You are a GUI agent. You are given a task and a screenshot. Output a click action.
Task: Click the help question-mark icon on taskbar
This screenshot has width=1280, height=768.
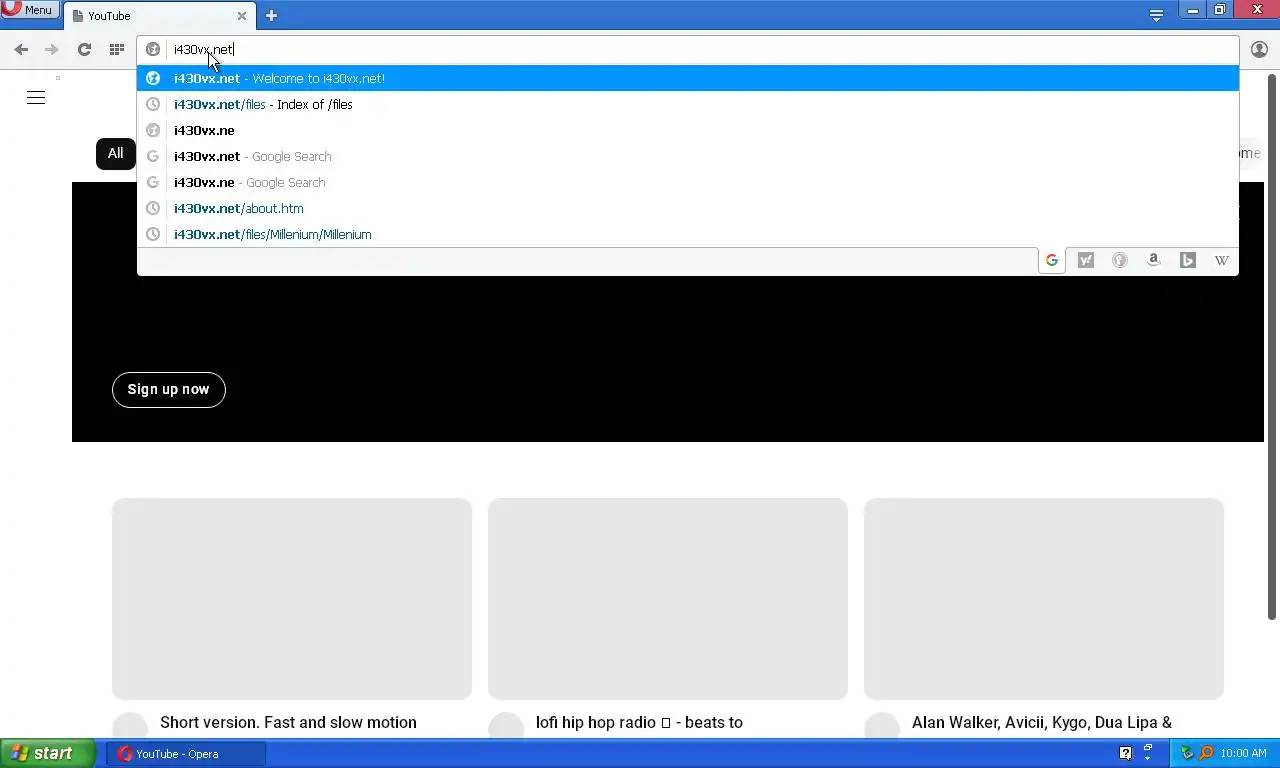[1125, 753]
